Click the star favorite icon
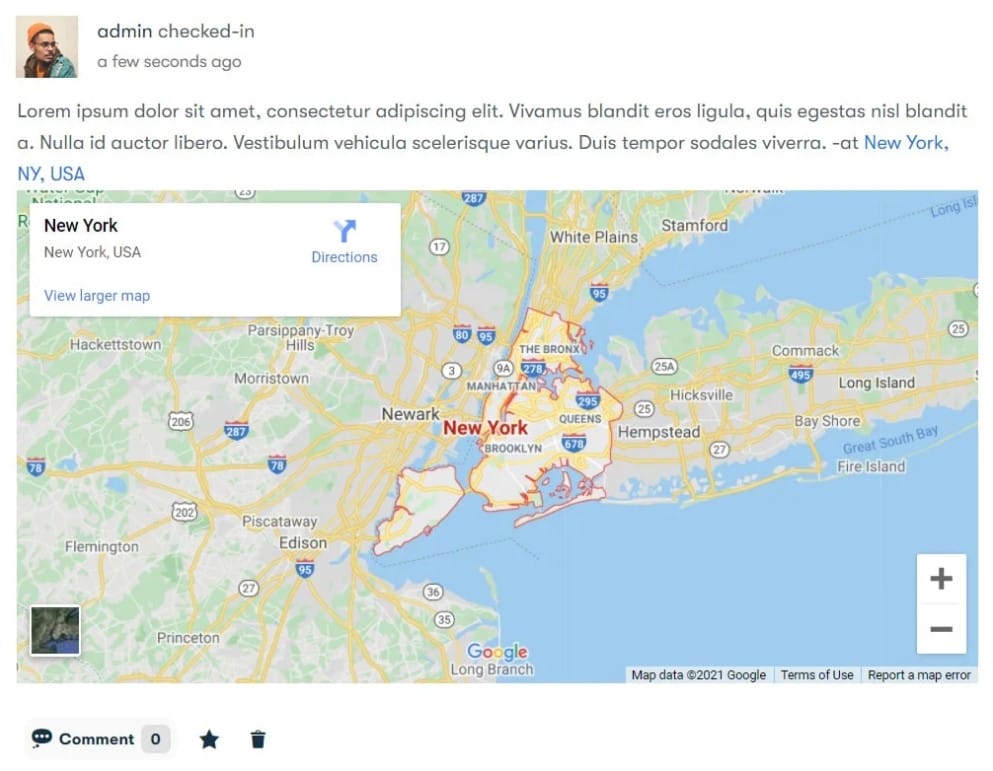The image size is (993, 771). pyautogui.click(x=209, y=740)
